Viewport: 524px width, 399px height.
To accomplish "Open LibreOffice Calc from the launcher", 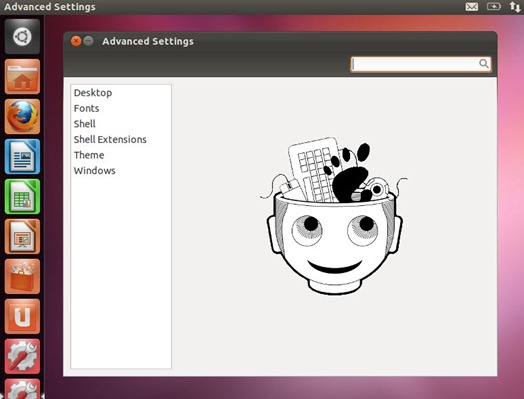I will [22, 196].
